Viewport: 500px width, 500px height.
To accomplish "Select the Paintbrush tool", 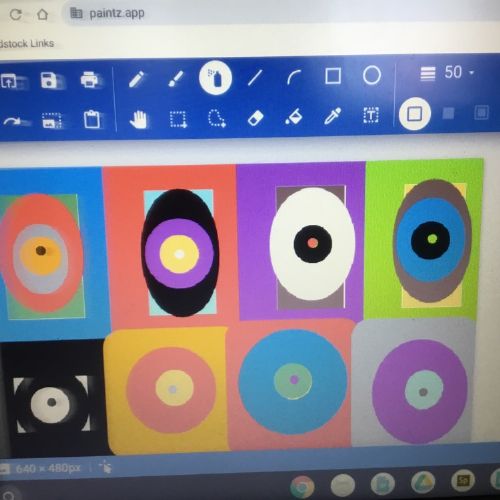I will click(x=176, y=79).
